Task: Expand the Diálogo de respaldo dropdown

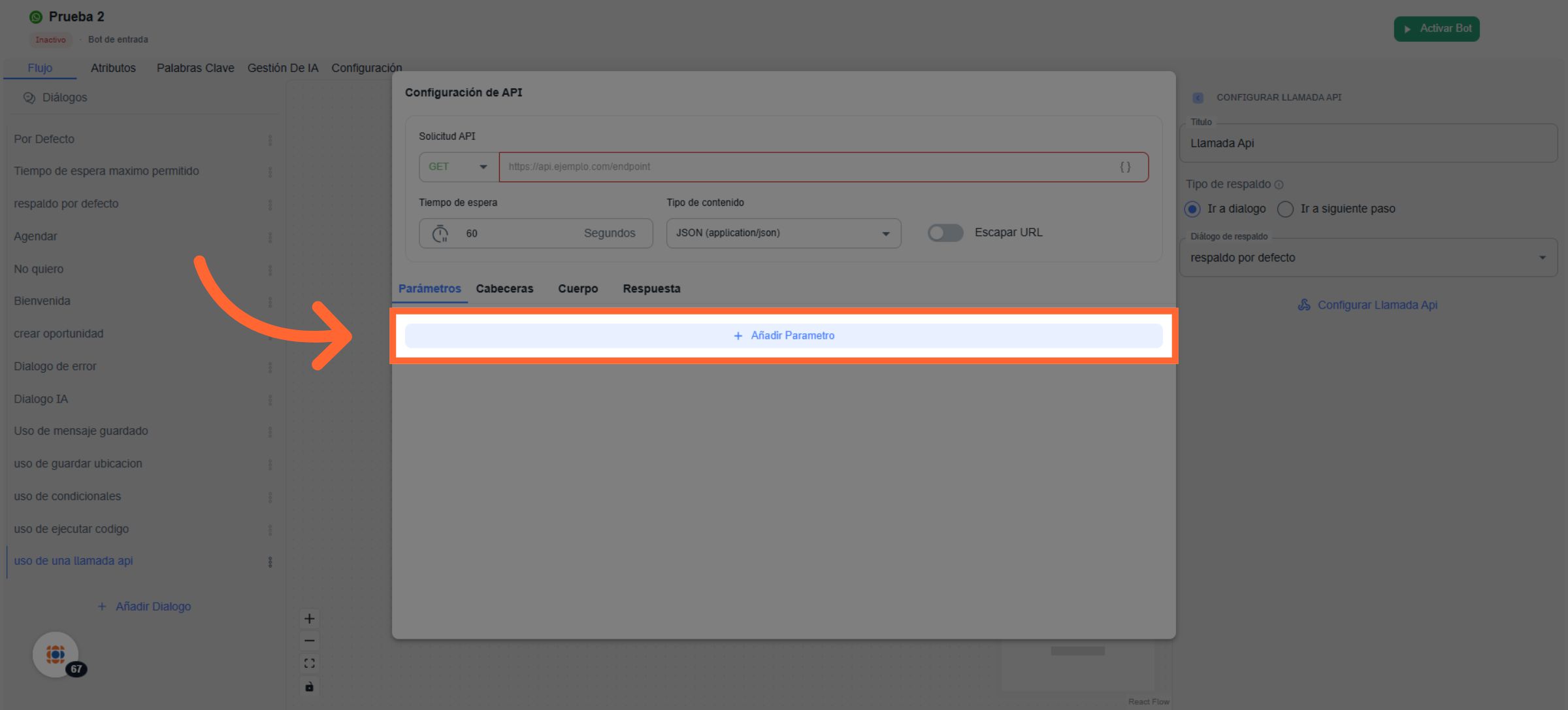Action: tap(1367, 258)
